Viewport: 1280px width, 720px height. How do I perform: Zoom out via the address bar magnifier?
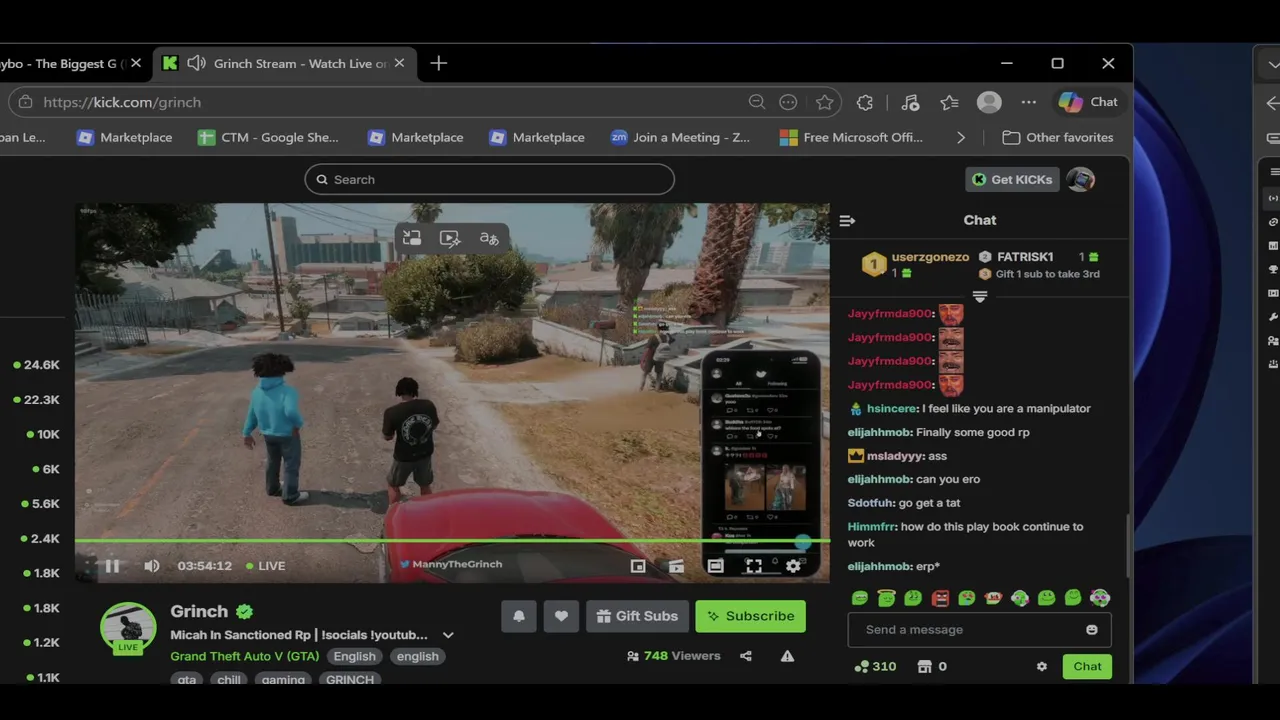(757, 102)
